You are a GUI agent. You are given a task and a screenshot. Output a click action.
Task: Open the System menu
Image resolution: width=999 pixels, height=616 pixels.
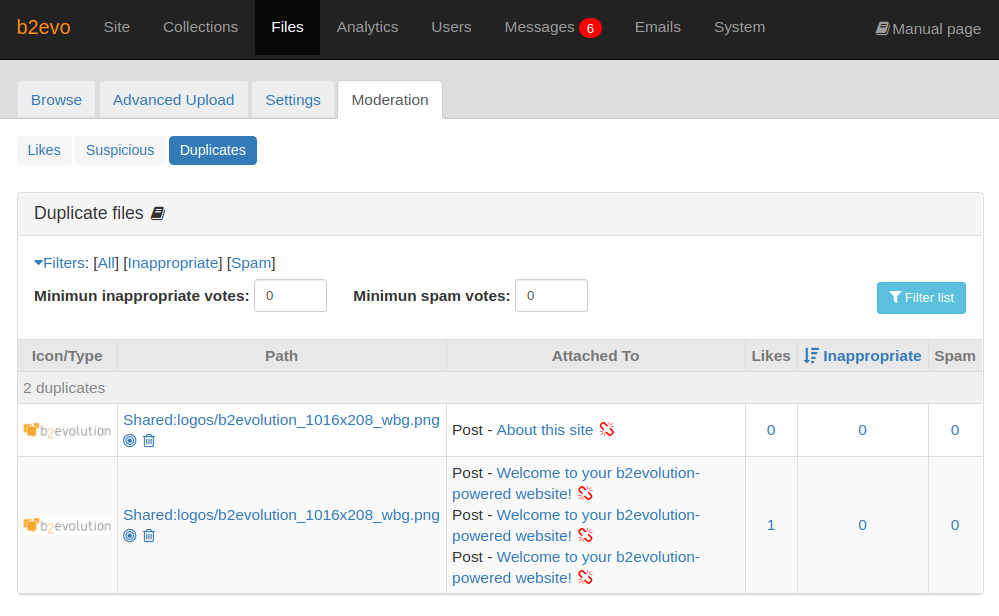[739, 27]
